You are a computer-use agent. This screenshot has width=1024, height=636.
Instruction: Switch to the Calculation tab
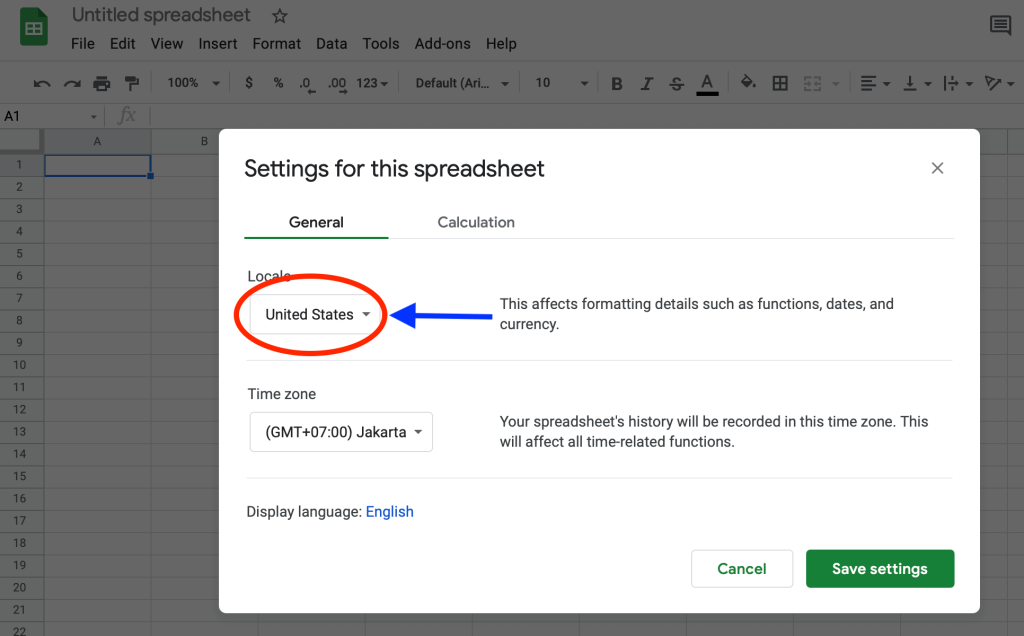pyautogui.click(x=475, y=222)
